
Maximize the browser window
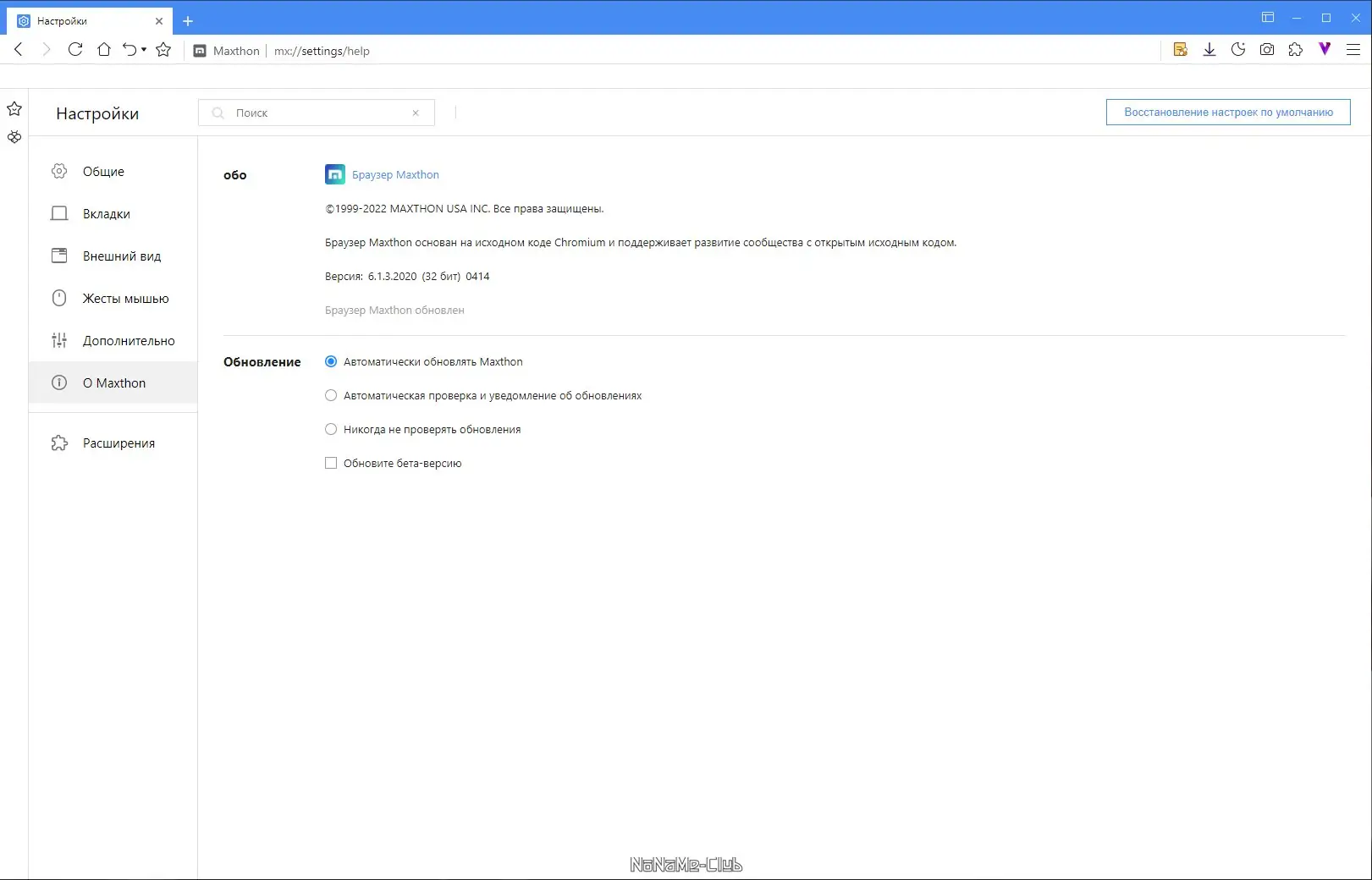click(1326, 18)
